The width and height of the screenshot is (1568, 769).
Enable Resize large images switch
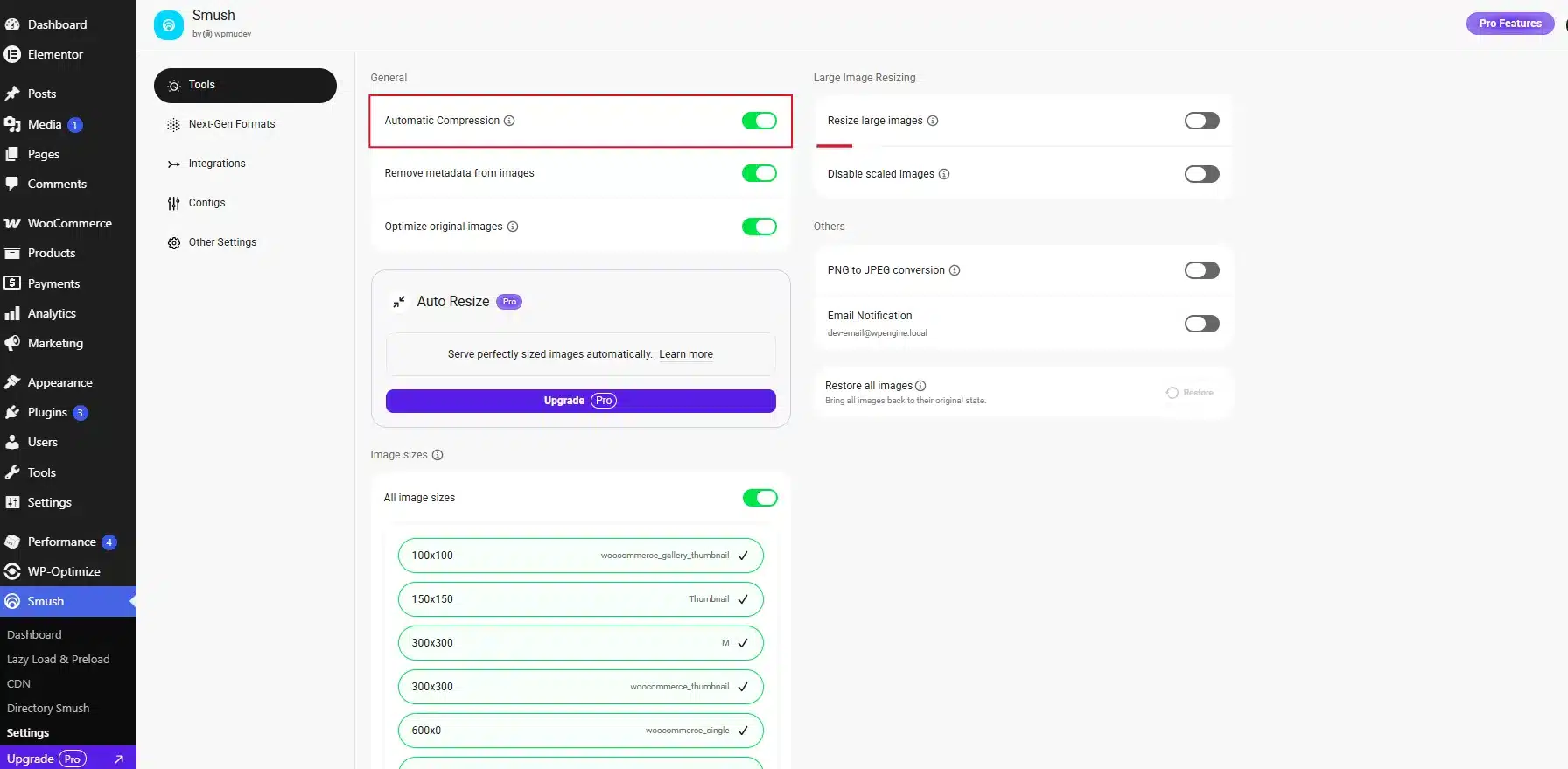[1201, 121]
